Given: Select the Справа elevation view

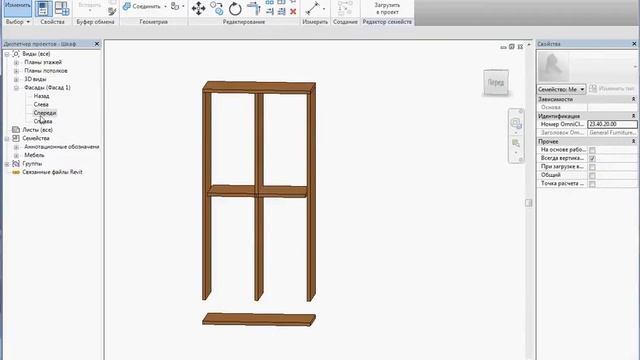Looking at the screenshot, I should point(42,121).
